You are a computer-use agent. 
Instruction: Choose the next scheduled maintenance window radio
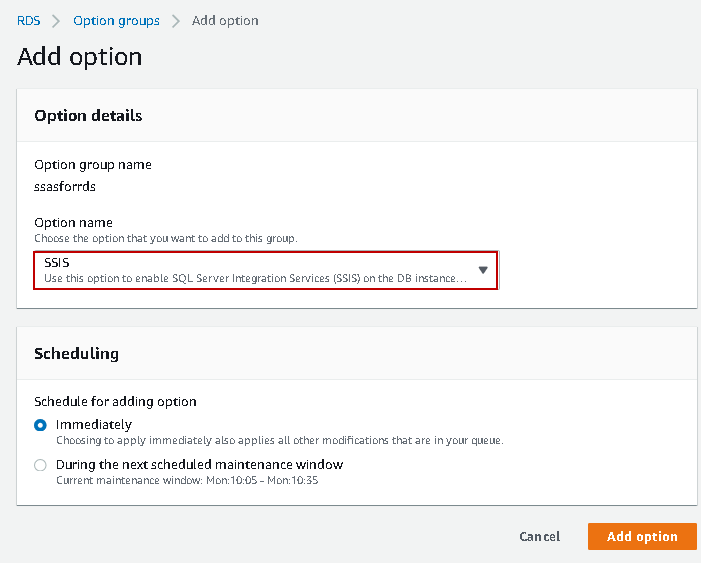coord(40,465)
